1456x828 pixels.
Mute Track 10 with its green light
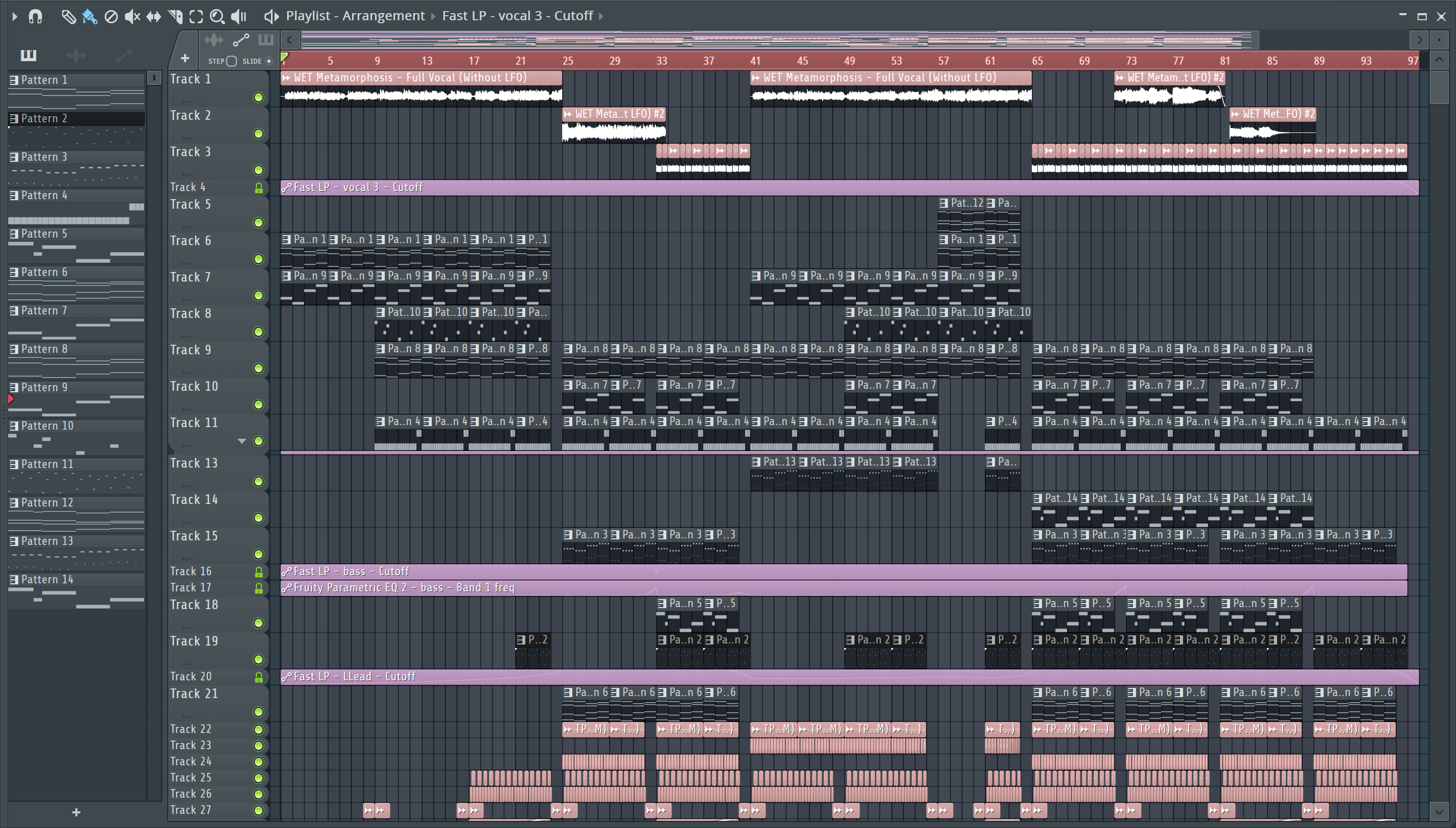[259, 404]
